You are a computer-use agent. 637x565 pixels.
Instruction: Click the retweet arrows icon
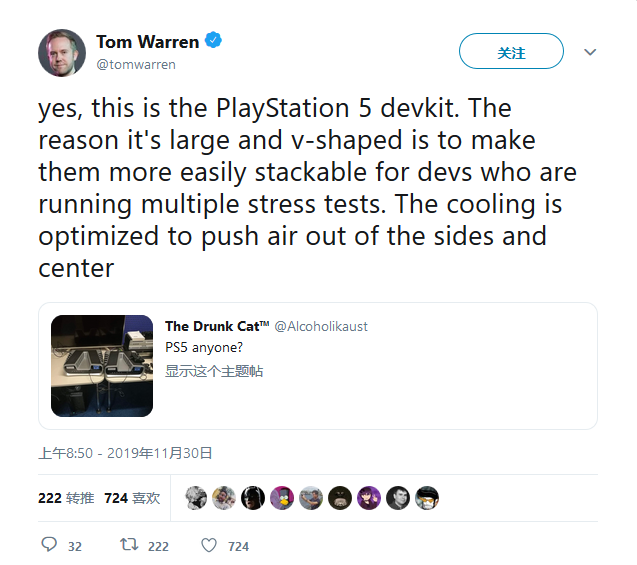click(x=129, y=545)
